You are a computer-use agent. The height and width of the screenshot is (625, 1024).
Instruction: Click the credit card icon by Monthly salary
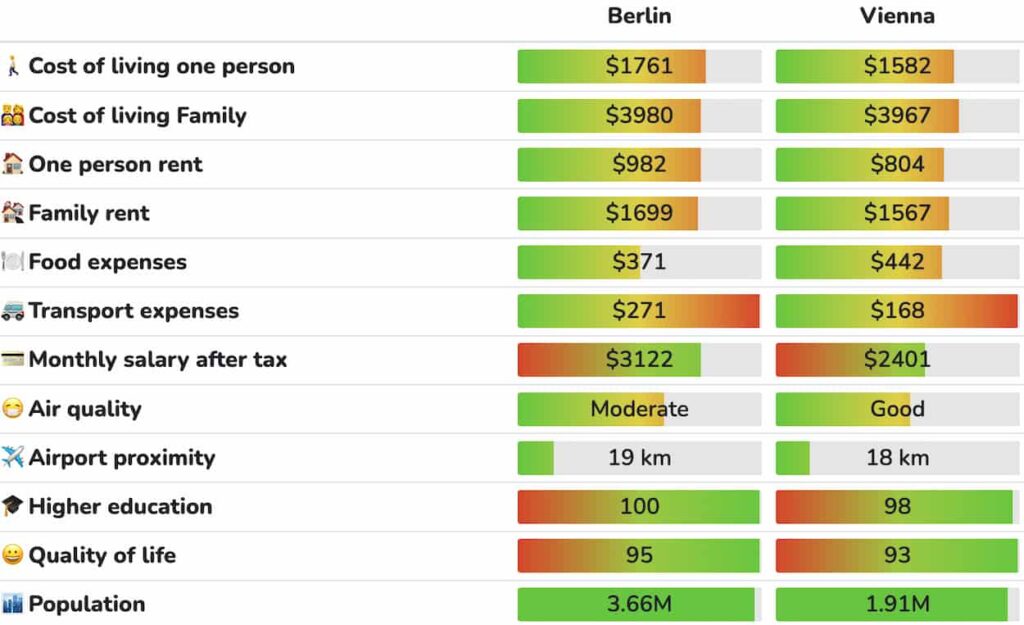(x=13, y=360)
